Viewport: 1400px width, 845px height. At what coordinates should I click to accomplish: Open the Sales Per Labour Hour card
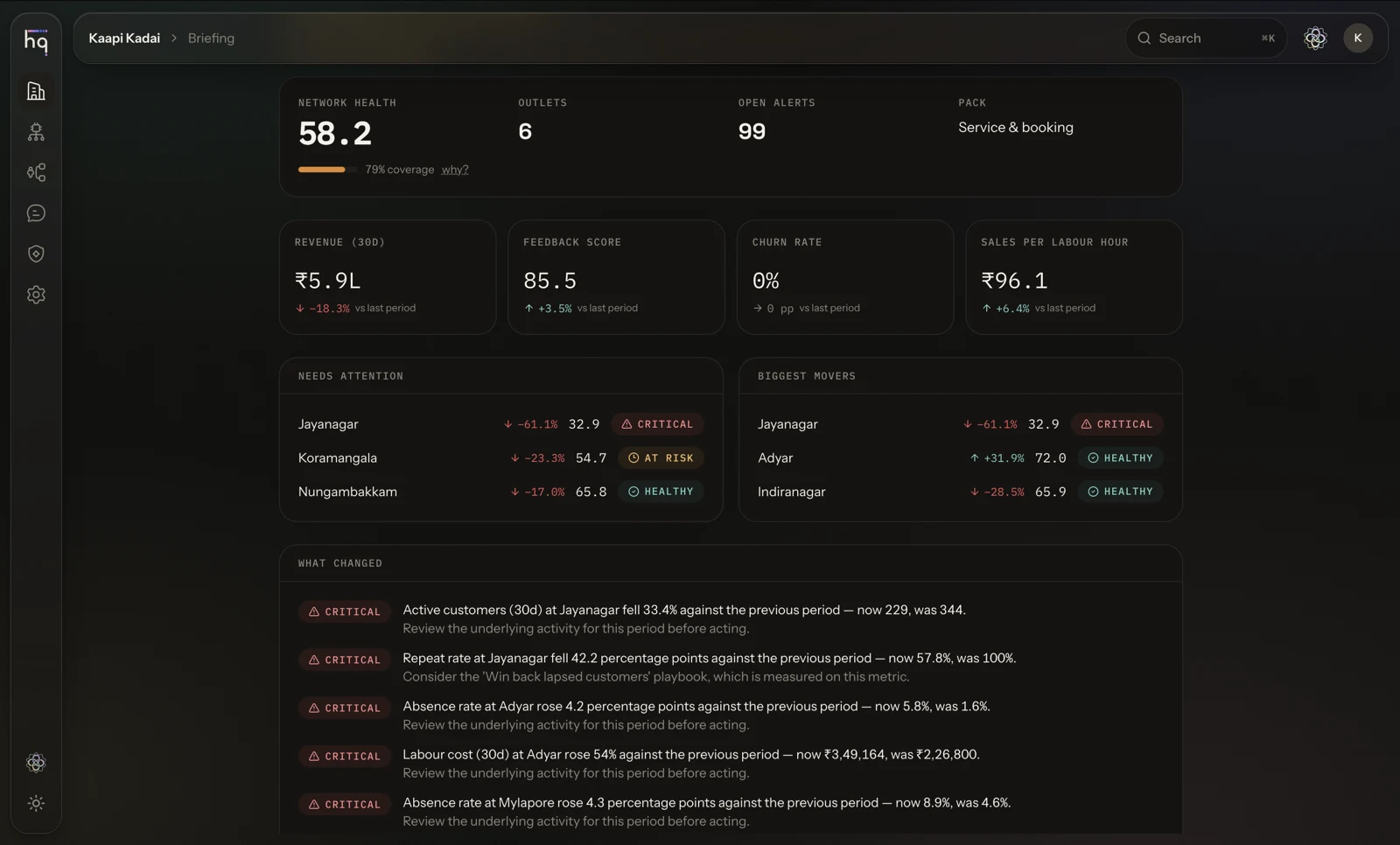click(x=1074, y=277)
